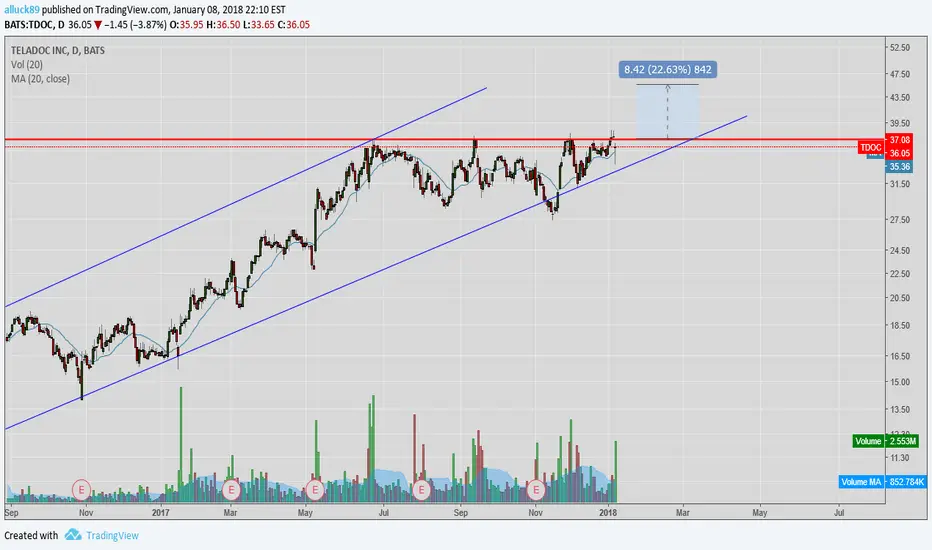Click the 2.553M volume value
This screenshot has height=550, width=932.
[902, 441]
